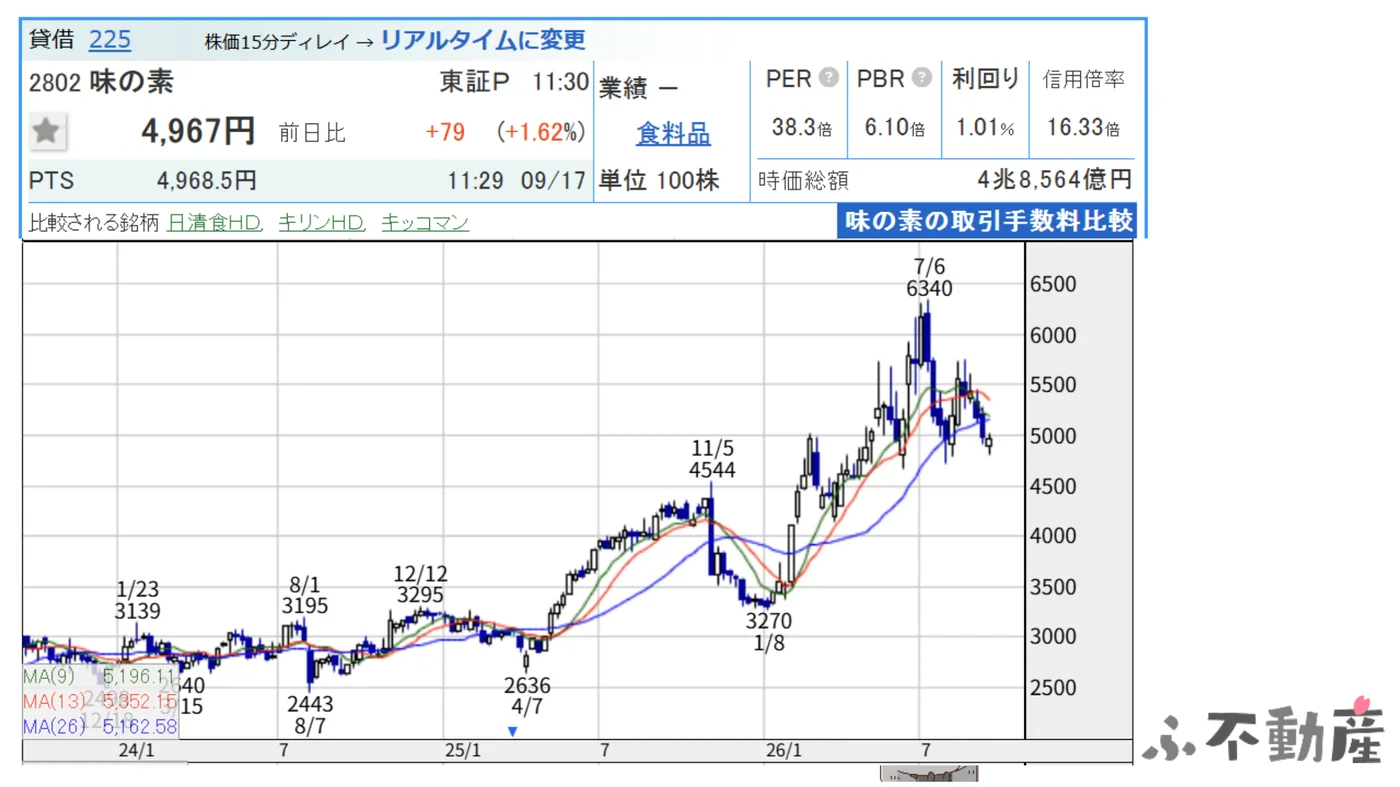This screenshot has width=1400, height=787.
Task: Open compared stock キッコマン
Action: point(425,222)
